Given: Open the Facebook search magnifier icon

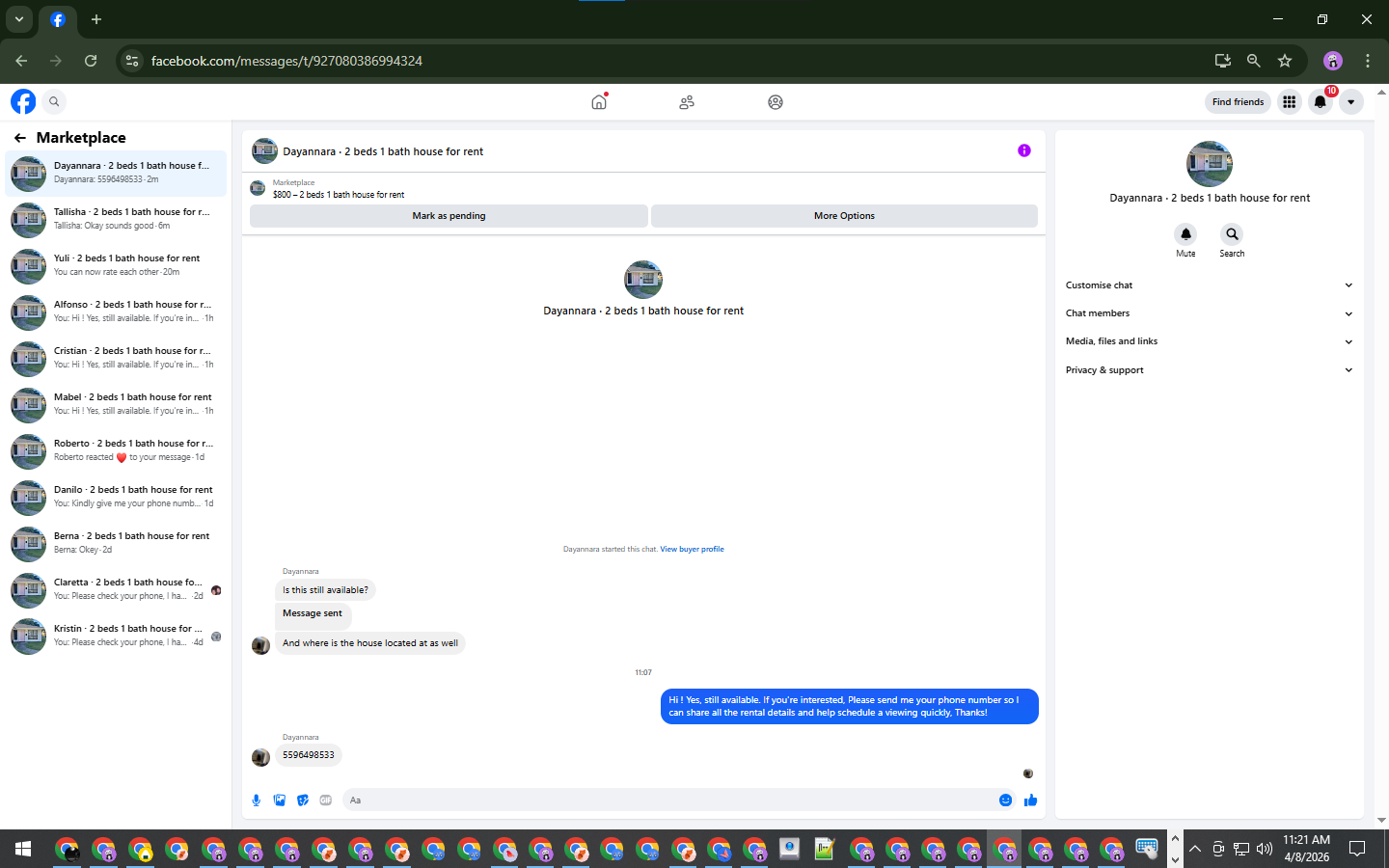Looking at the screenshot, I should (54, 101).
